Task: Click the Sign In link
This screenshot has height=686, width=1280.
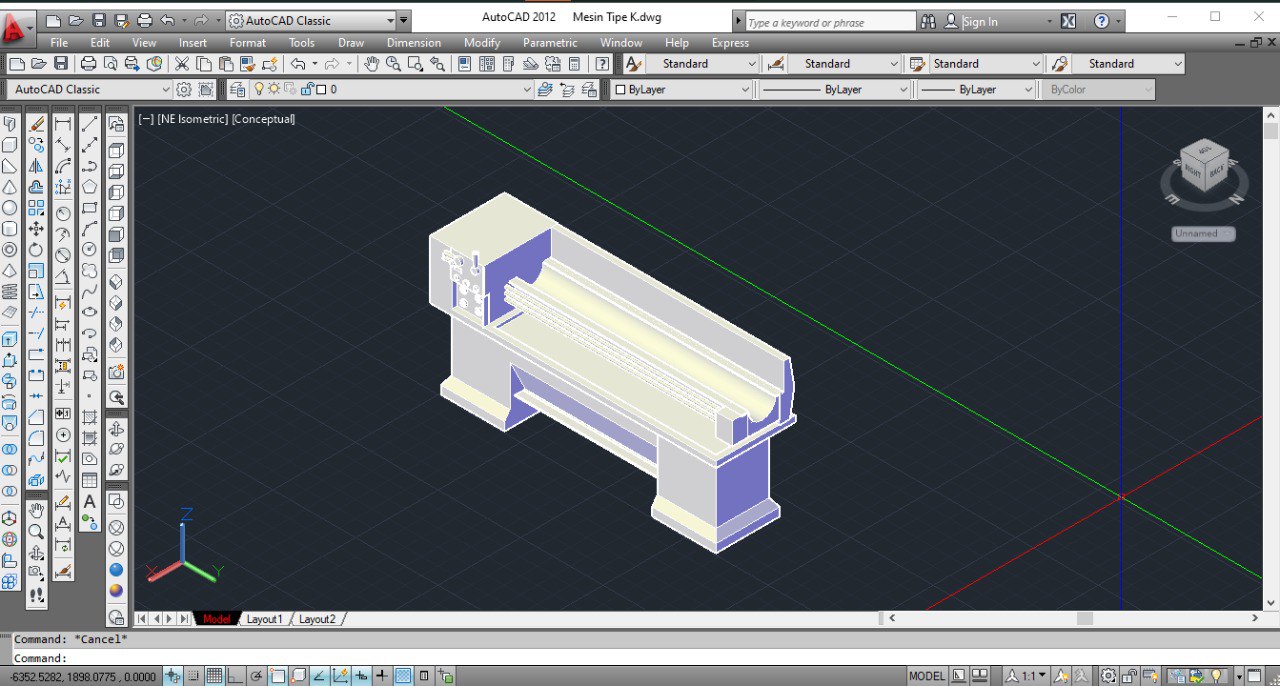Action: 980,21
